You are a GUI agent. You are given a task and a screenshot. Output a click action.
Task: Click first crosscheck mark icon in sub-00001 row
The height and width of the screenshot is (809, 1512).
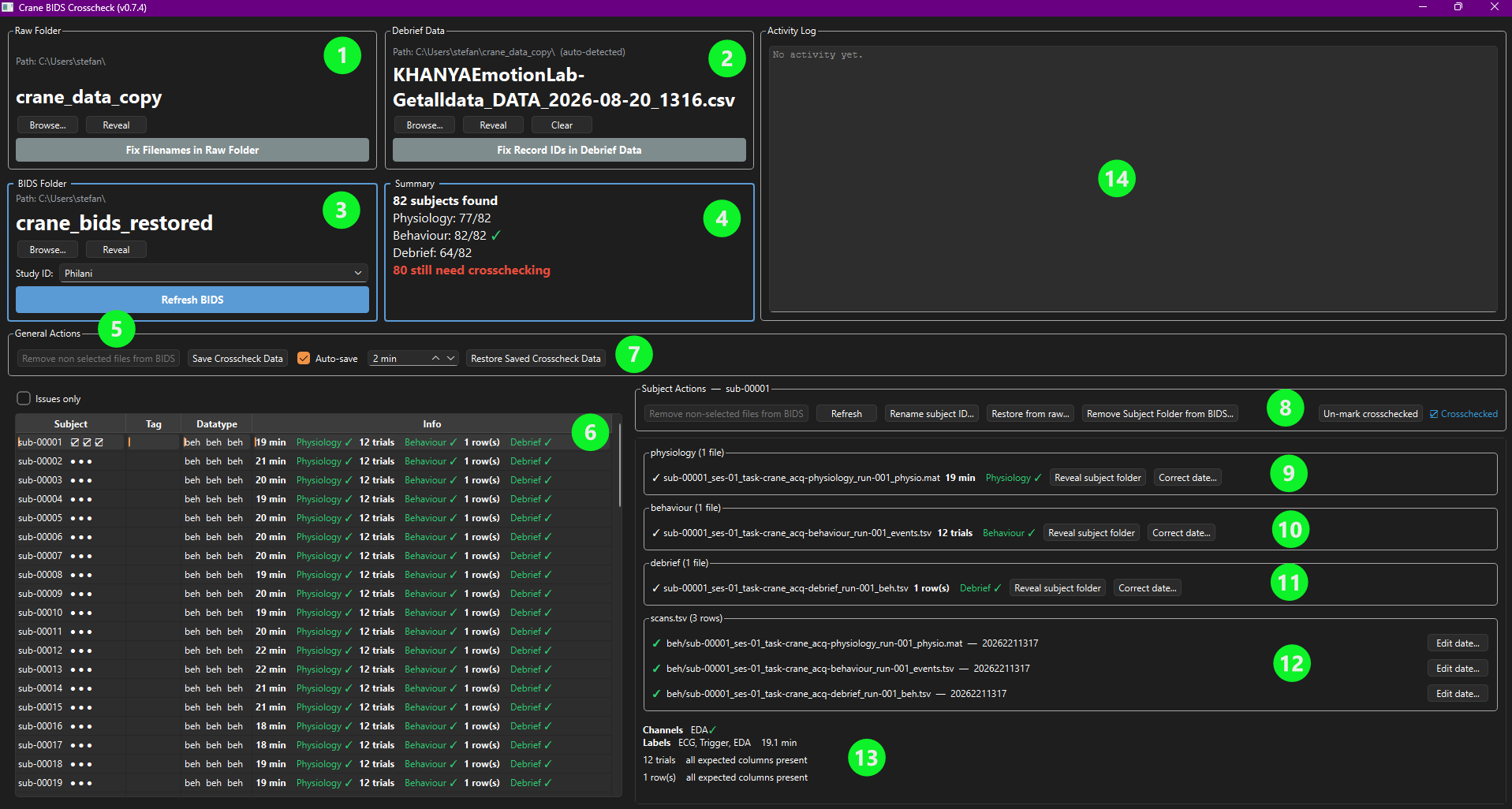click(x=75, y=442)
